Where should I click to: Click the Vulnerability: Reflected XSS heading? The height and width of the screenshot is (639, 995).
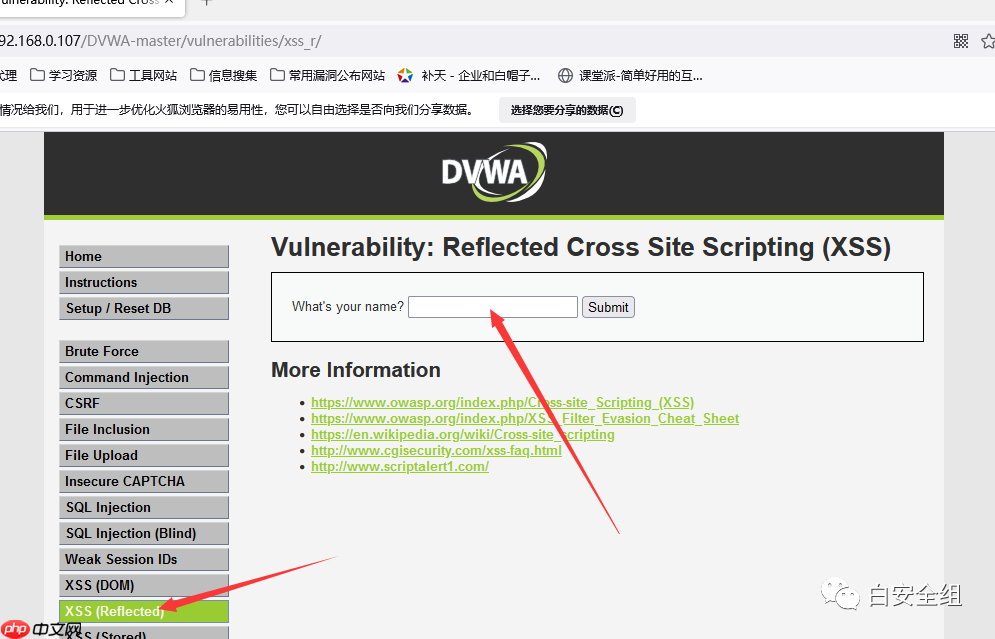point(581,247)
